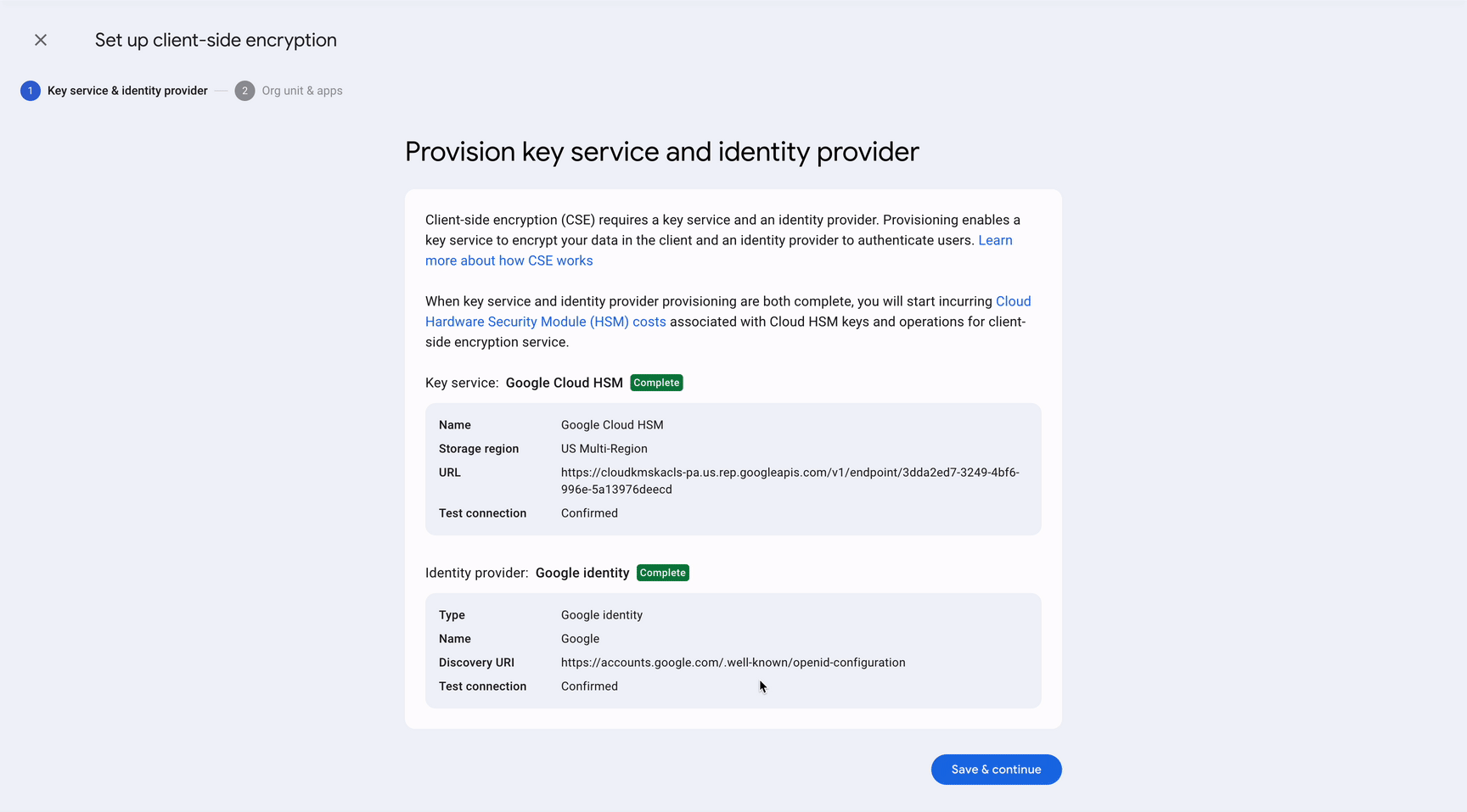Viewport: 1467px width, 812px height.
Task: Click the Discovery URI label
Action: click(476, 663)
